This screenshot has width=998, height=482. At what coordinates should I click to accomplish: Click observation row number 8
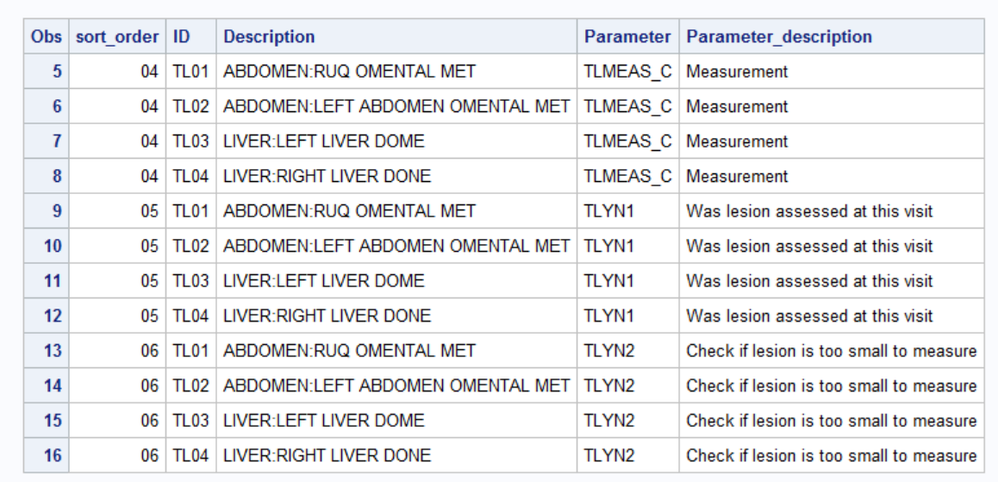point(56,177)
